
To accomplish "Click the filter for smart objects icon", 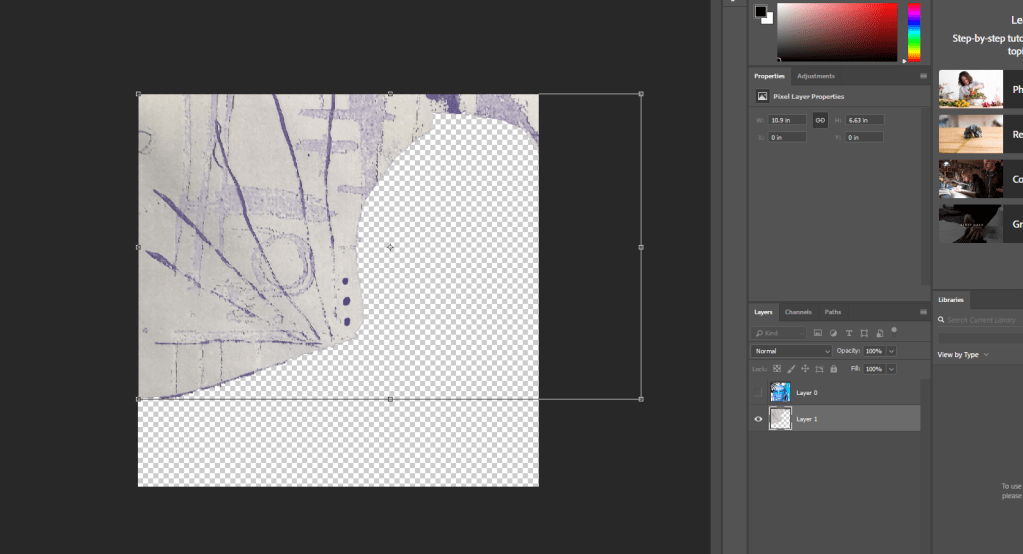I will point(880,332).
